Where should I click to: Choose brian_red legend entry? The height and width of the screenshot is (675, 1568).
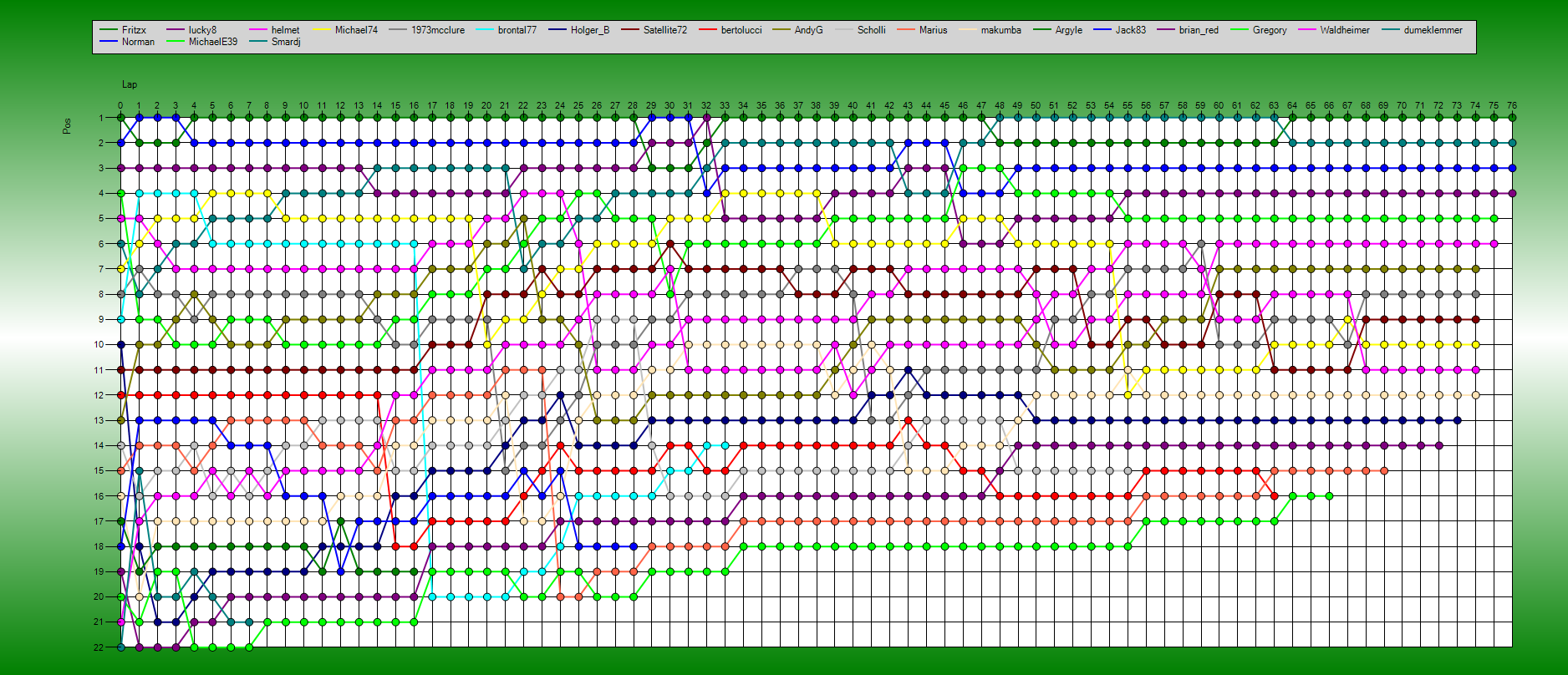[x=1199, y=30]
